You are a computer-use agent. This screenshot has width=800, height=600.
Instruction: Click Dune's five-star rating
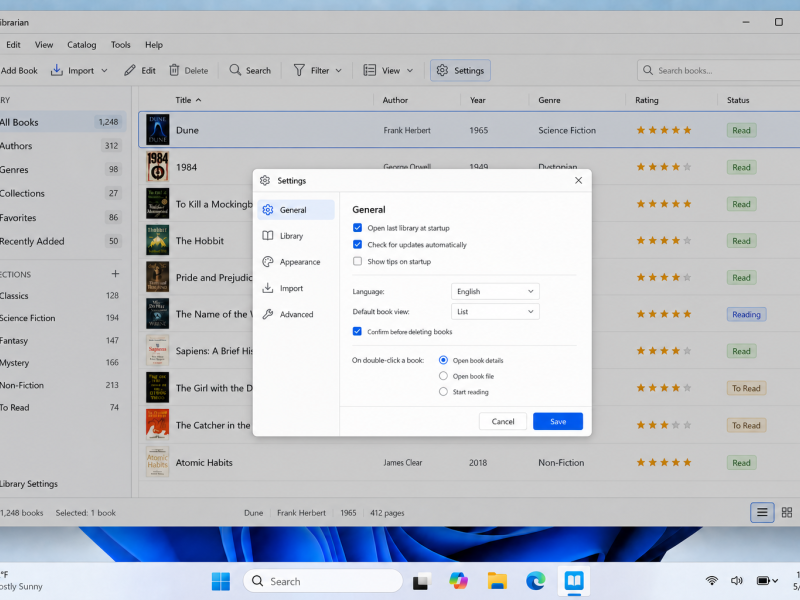(664, 130)
